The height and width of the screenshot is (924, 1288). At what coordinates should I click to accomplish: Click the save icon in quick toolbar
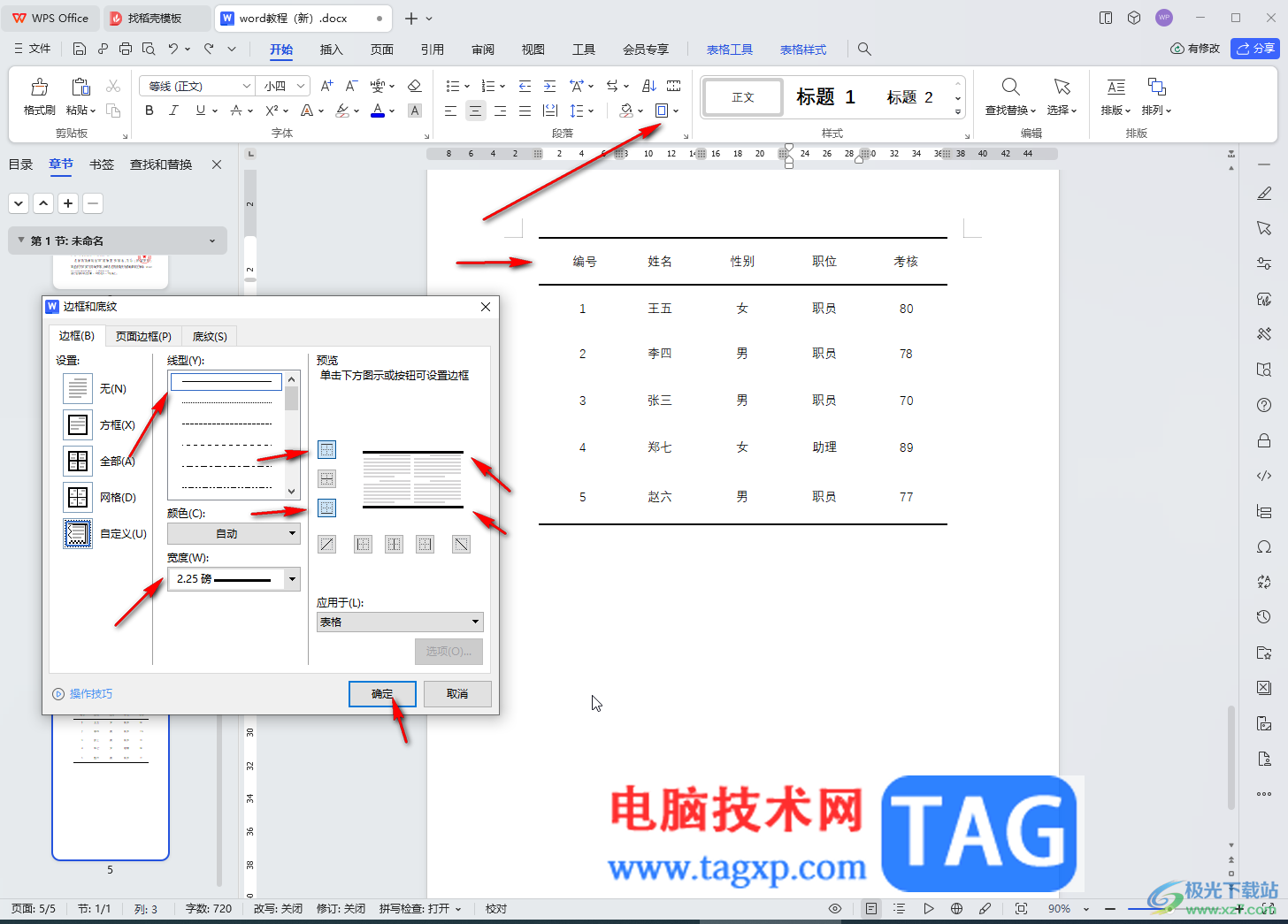point(80,50)
